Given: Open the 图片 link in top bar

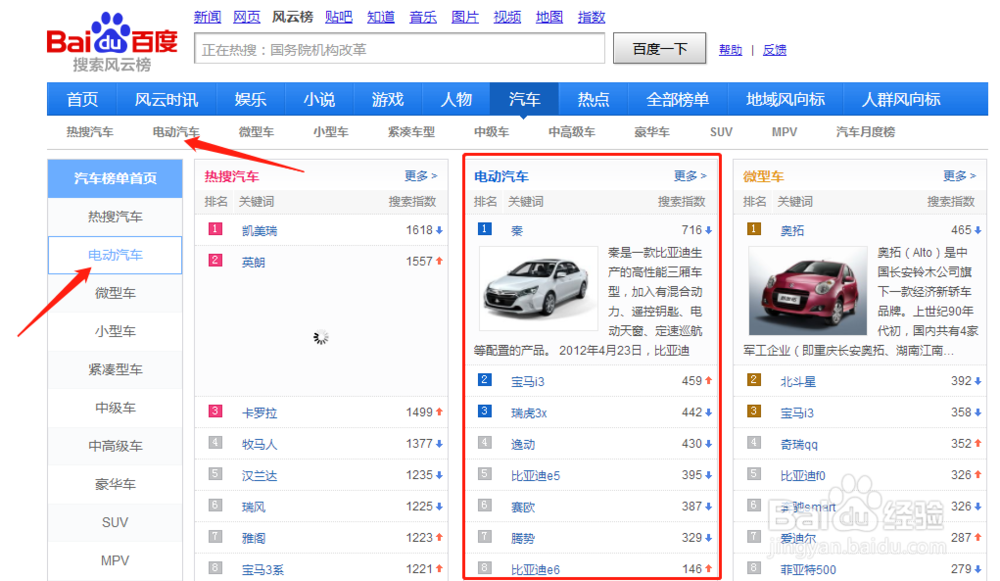Looking at the screenshot, I should 465,17.
